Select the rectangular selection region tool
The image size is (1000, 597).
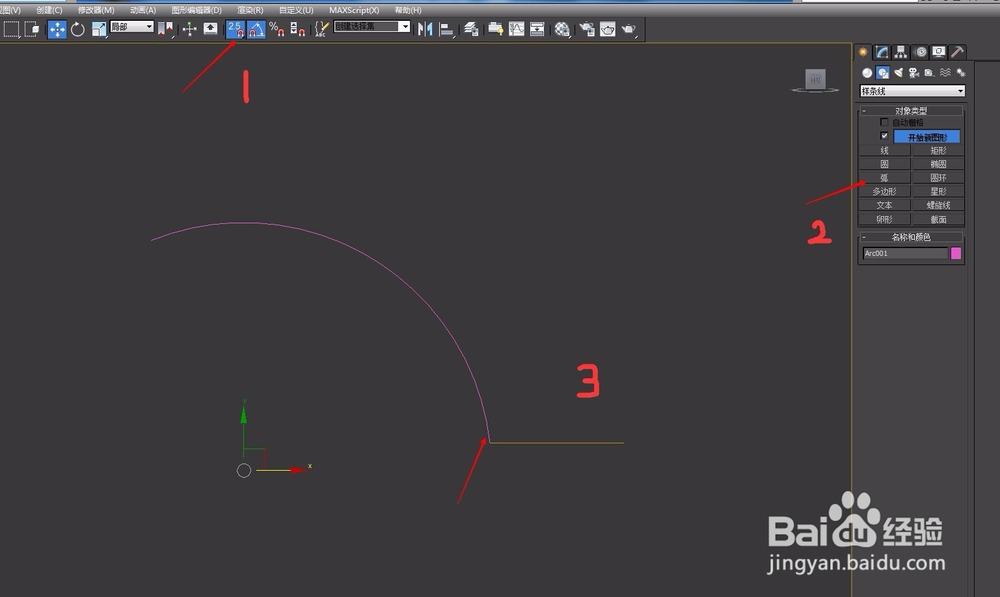(11, 29)
